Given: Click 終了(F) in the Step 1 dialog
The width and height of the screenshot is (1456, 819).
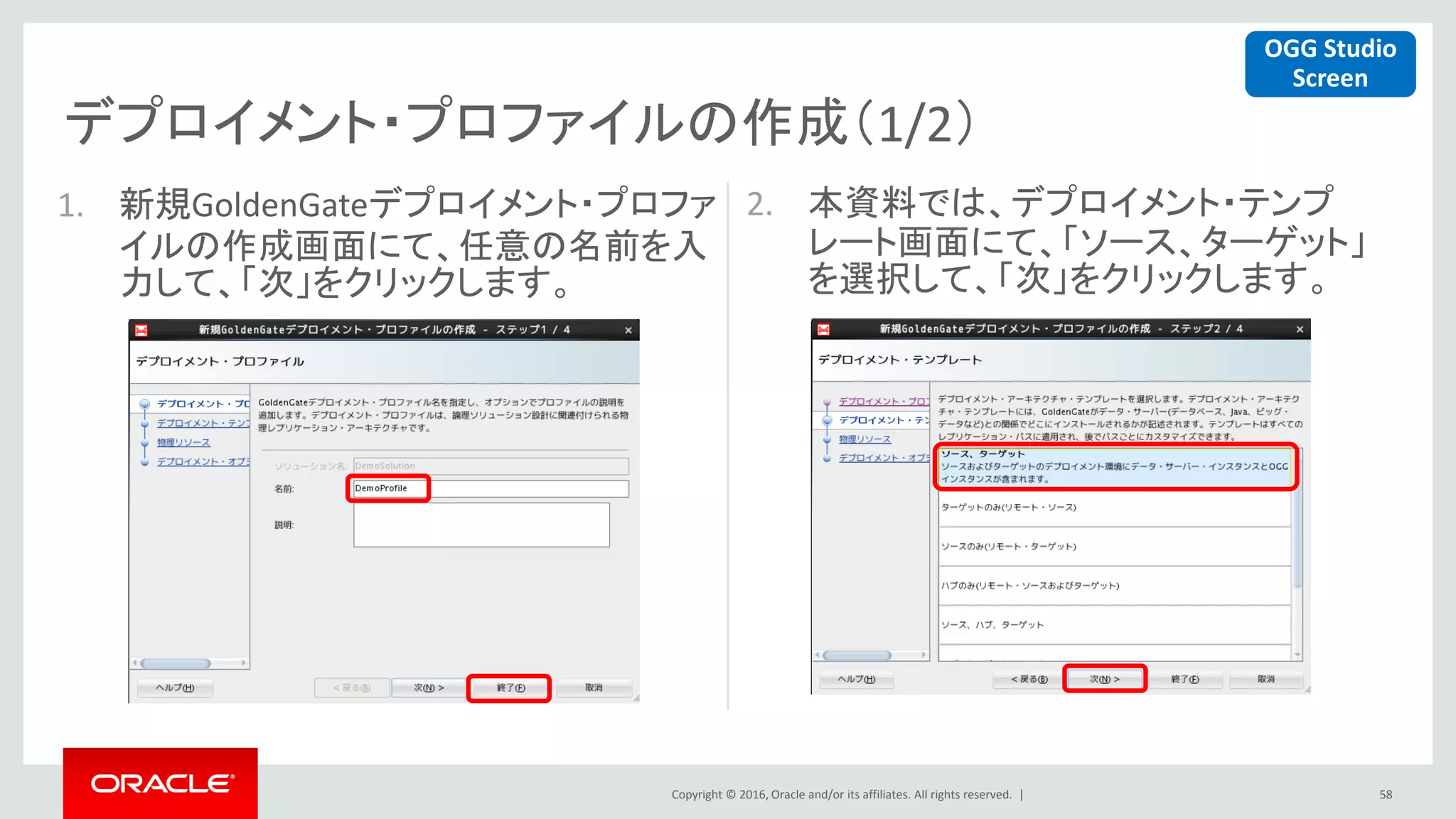Looking at the screenshot, I should tap(510, 687).
